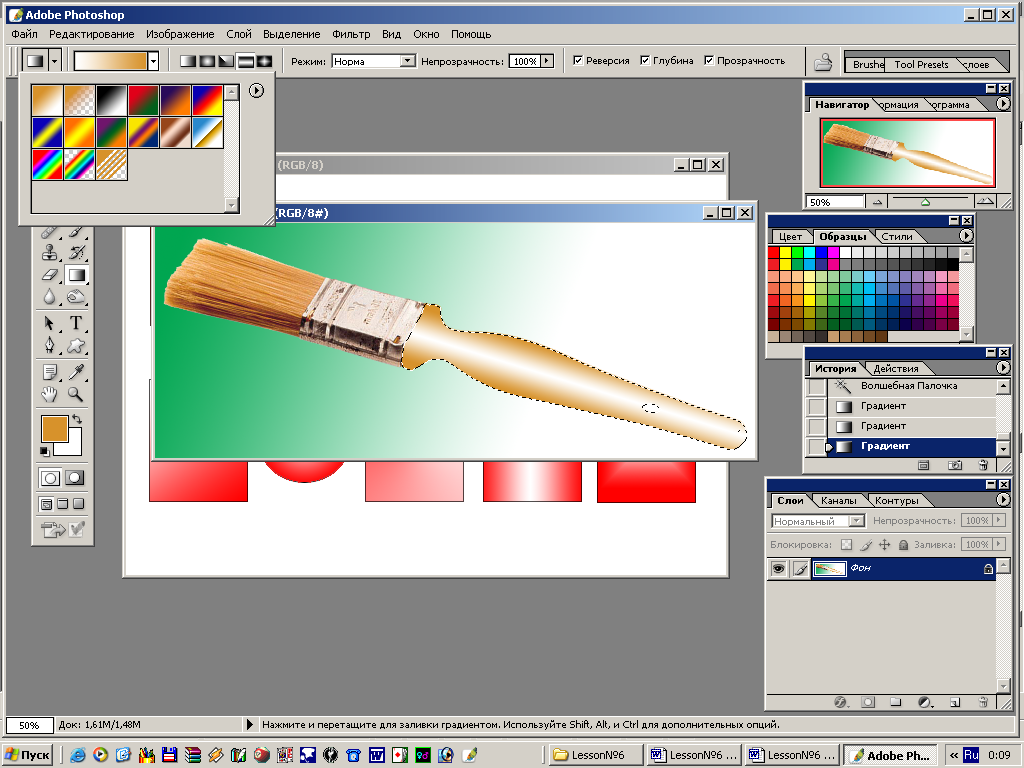Viewport: 1024px width, 768px height.
Task: Select Standard Screen Mode button
Action: [46, 504]
